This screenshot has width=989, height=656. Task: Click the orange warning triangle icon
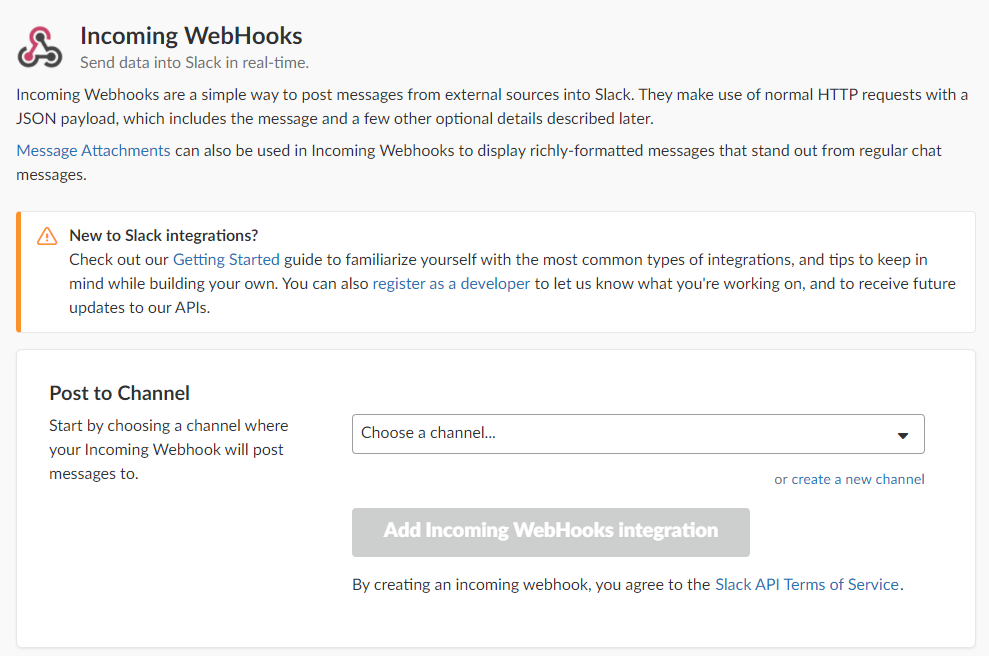(x=47, y=236)
